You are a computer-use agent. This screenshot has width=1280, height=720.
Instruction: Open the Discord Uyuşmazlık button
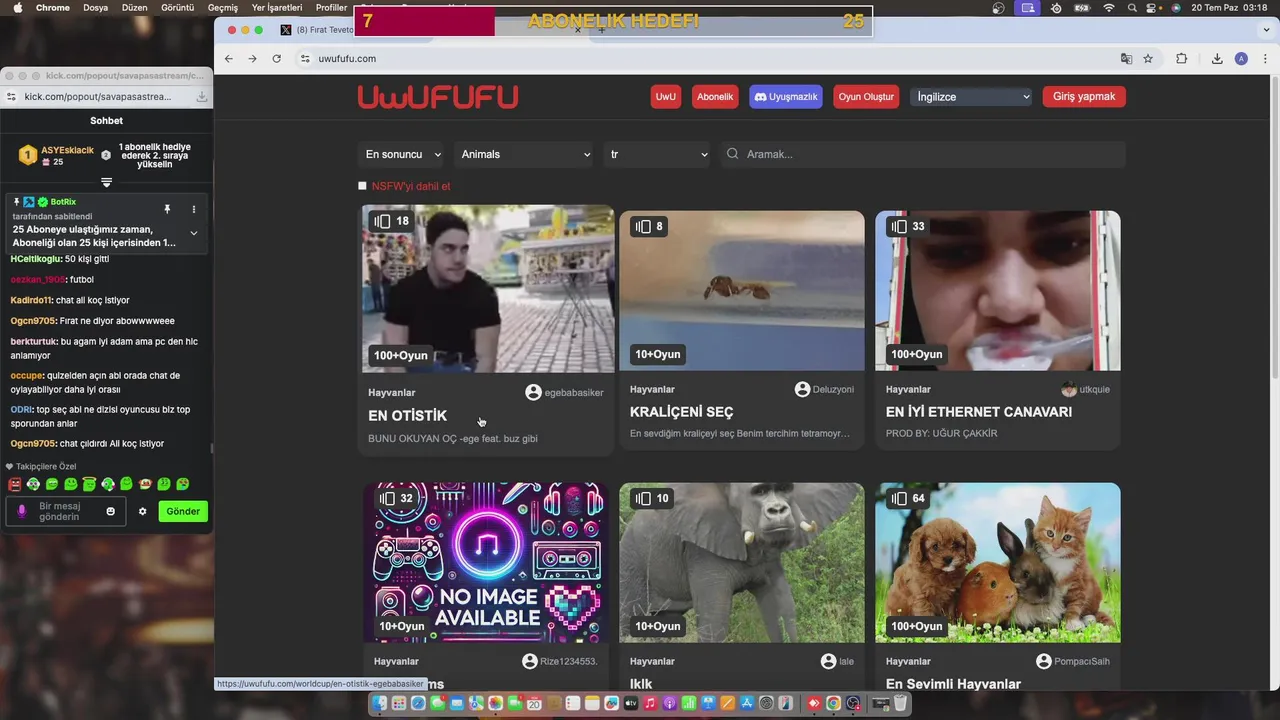(786, 97)
